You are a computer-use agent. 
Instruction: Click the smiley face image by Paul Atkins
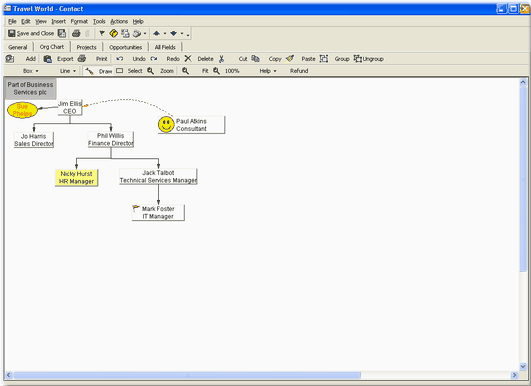166,125
